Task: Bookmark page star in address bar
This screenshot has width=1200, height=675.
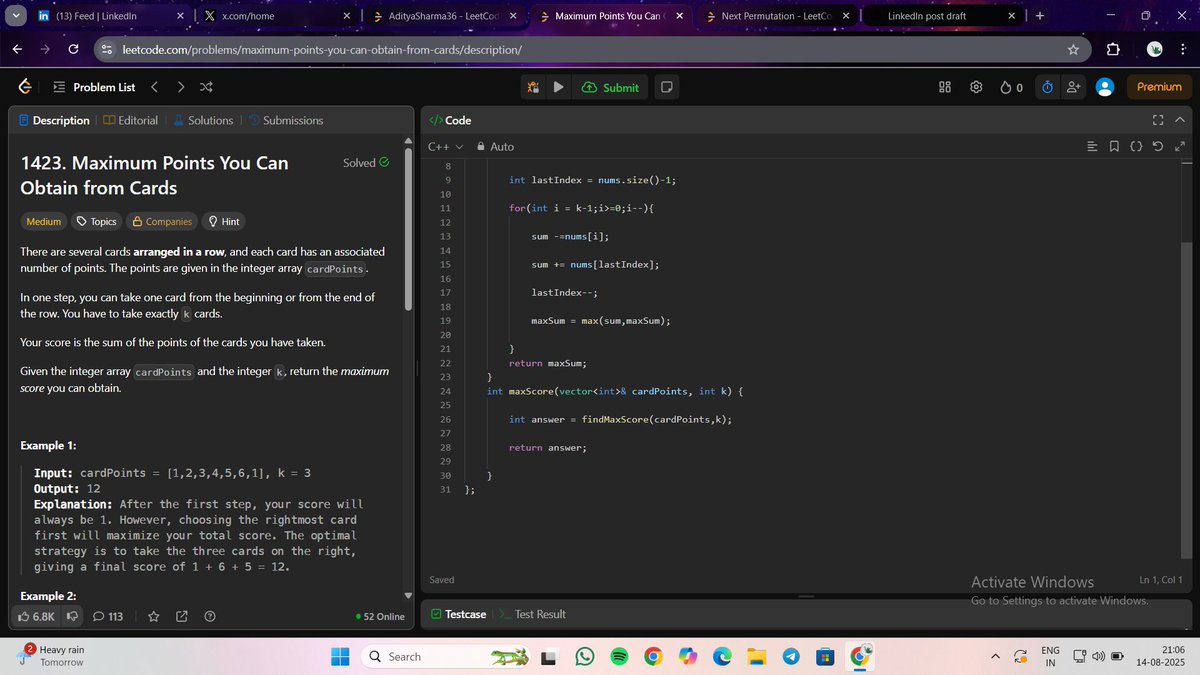Action: (1073, 49)
